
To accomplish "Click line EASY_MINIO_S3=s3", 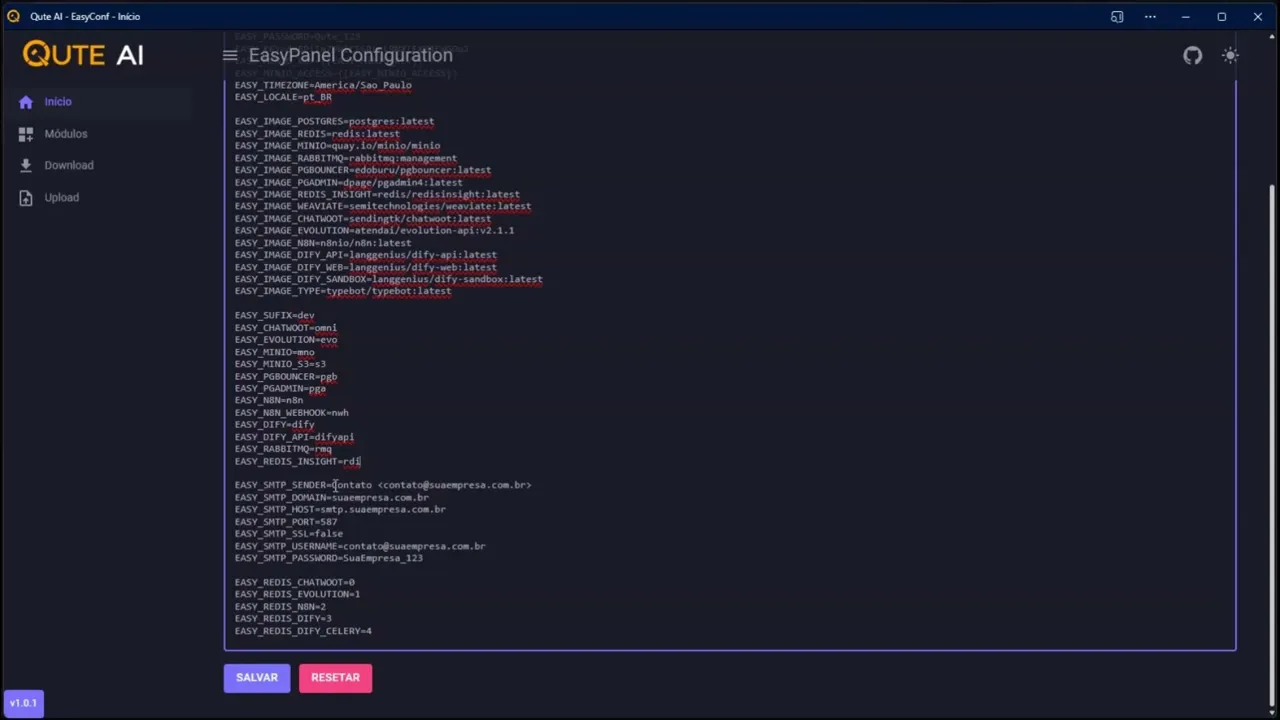I will (280, 364).
